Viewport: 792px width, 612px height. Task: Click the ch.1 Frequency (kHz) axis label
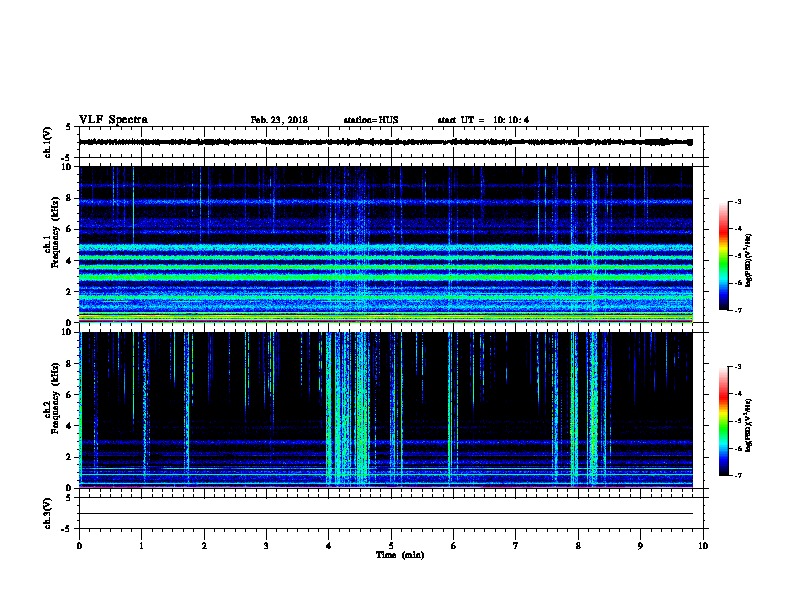[52, 232]
